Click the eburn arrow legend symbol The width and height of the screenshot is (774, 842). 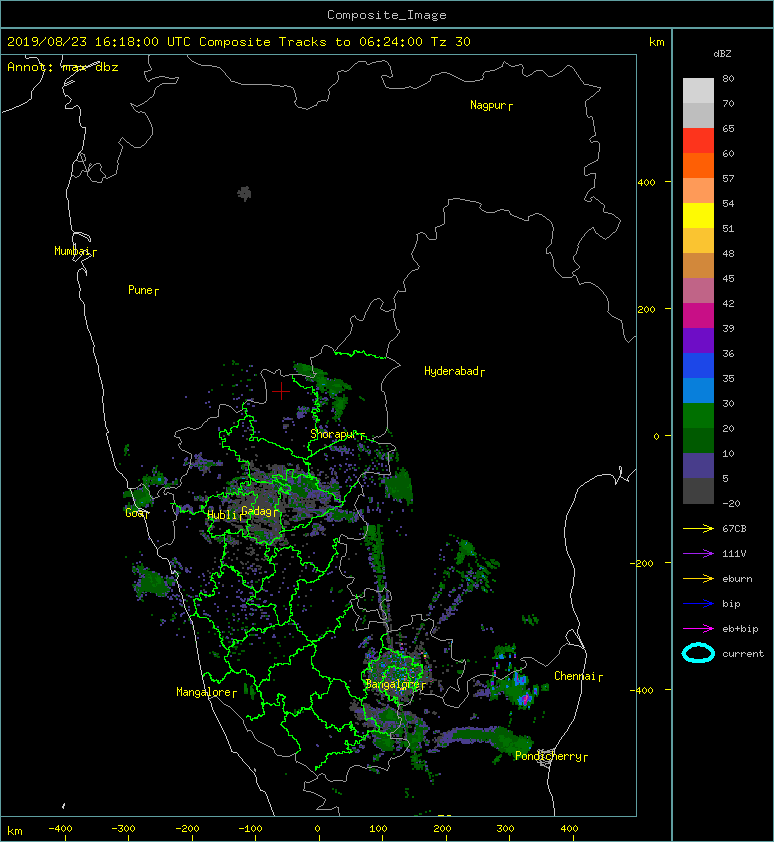click(x=698, y=579)
